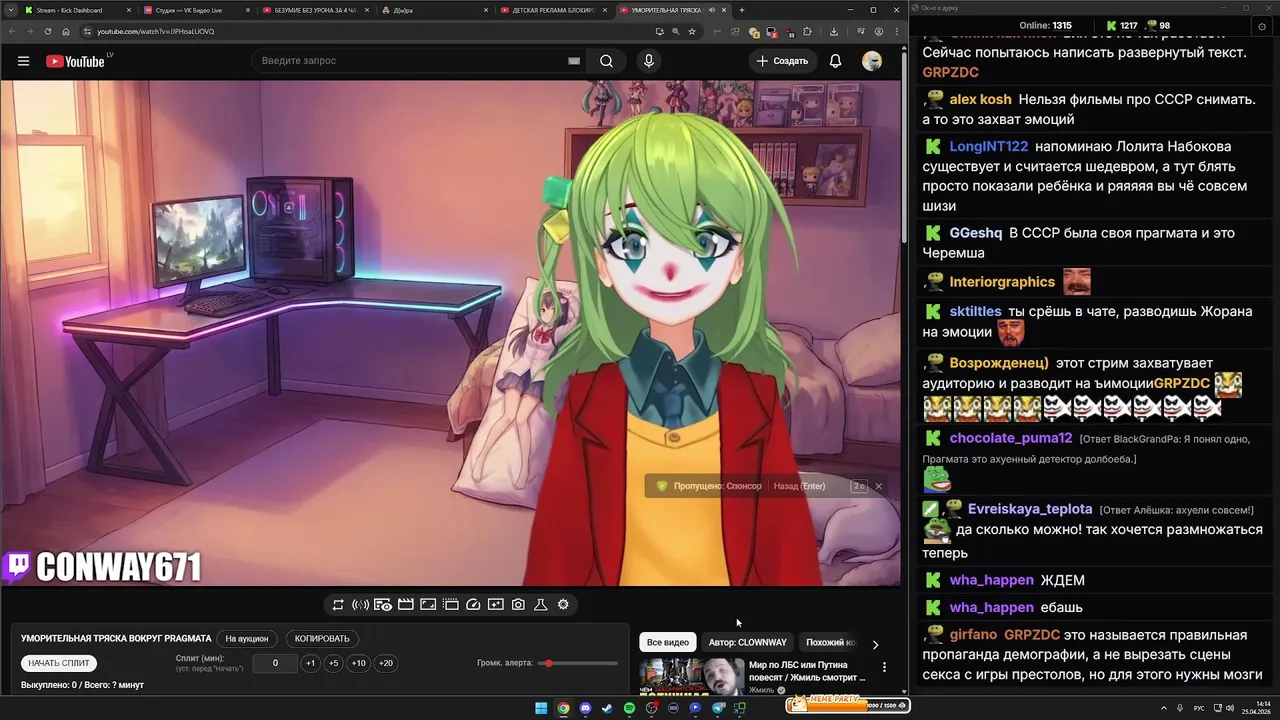Open the on-screen keyboard icon in the search box
Viewport: 1280px width, 720px height.
(x=574, y=61)
